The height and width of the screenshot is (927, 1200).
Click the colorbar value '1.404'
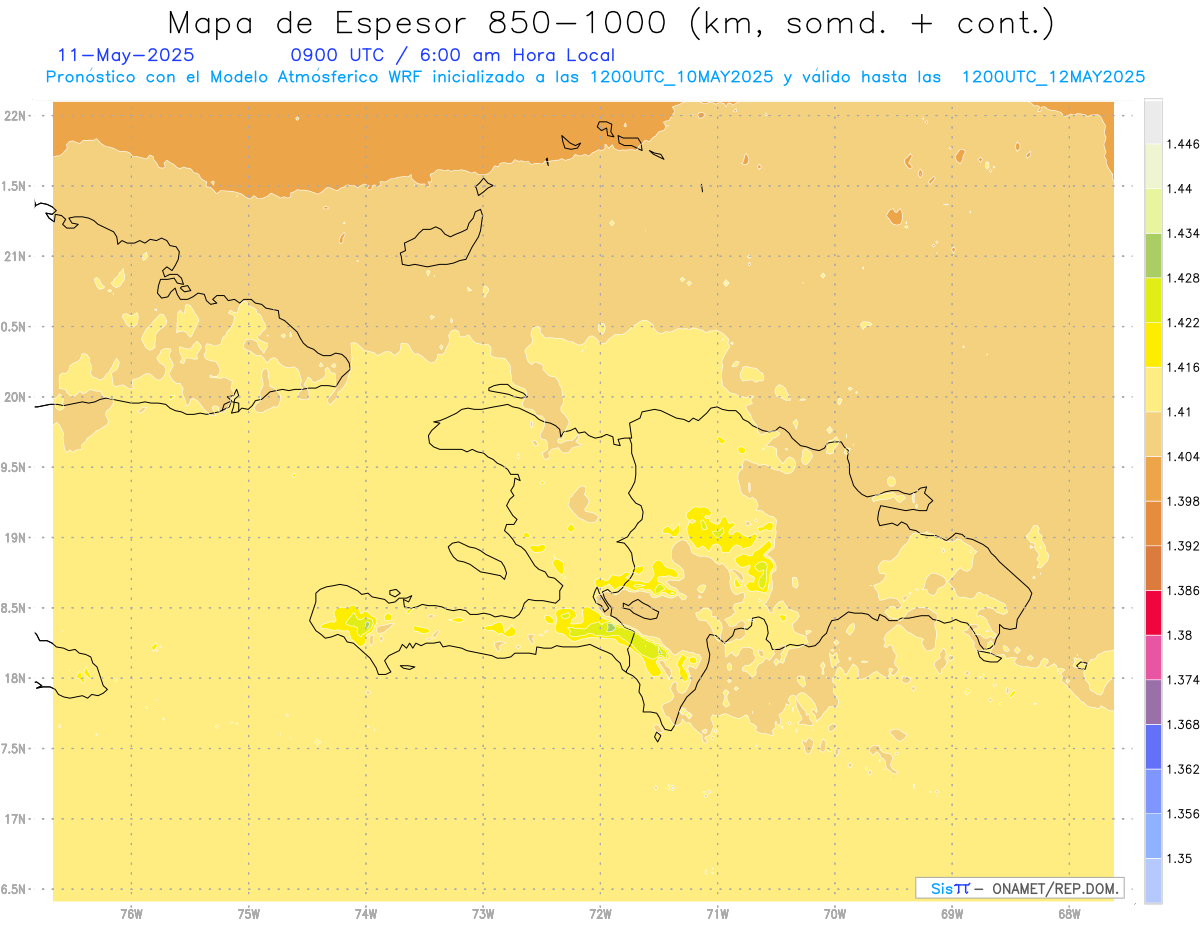click(x=1182, y=457)
